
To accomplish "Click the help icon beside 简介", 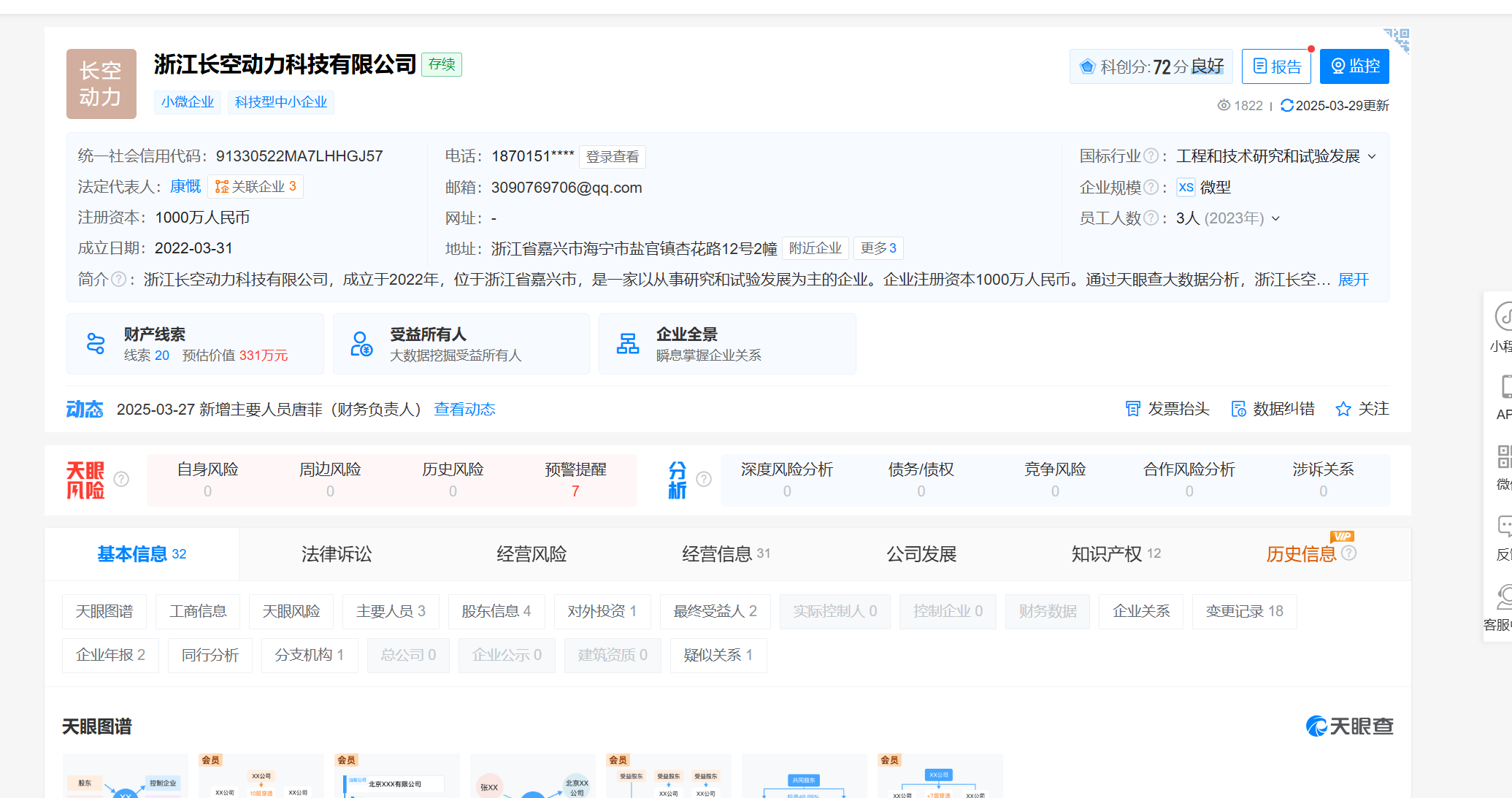I will click(x=118, y=280).
